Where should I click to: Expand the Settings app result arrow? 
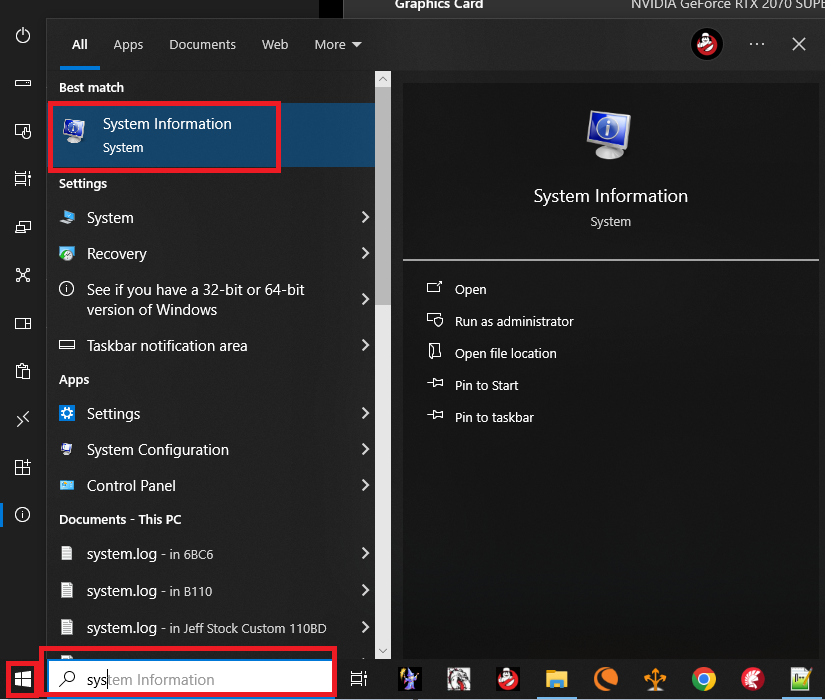365,413
